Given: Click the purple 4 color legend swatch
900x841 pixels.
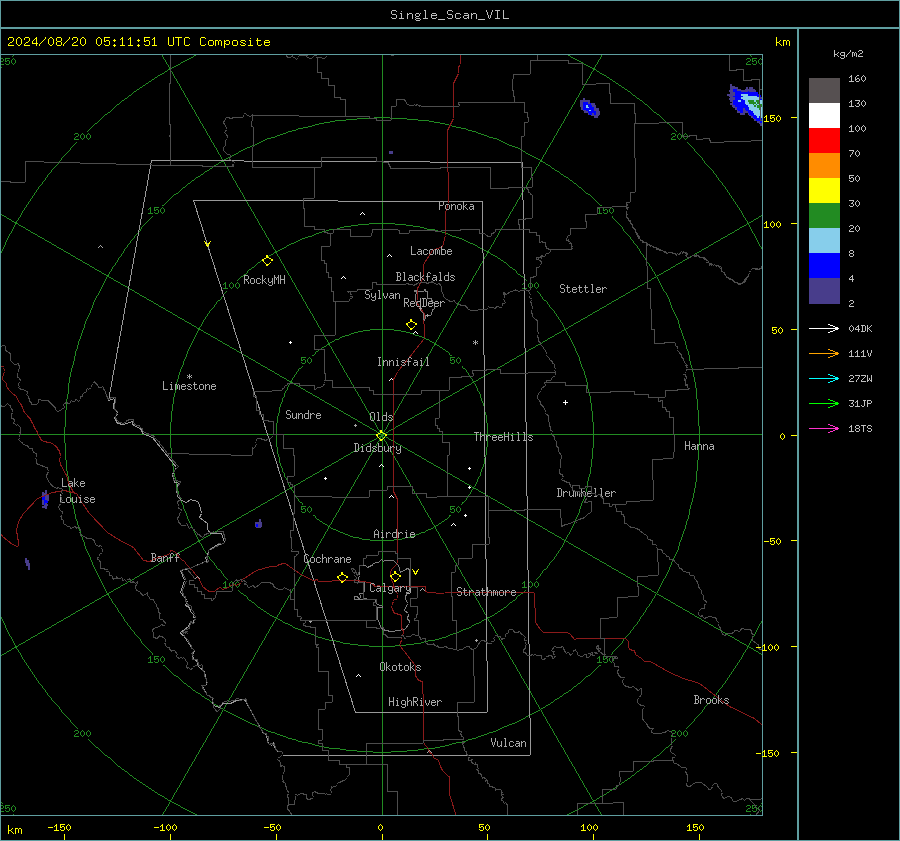Looking at the screenshot, I should pyautogui.click(x=824, y=290).
